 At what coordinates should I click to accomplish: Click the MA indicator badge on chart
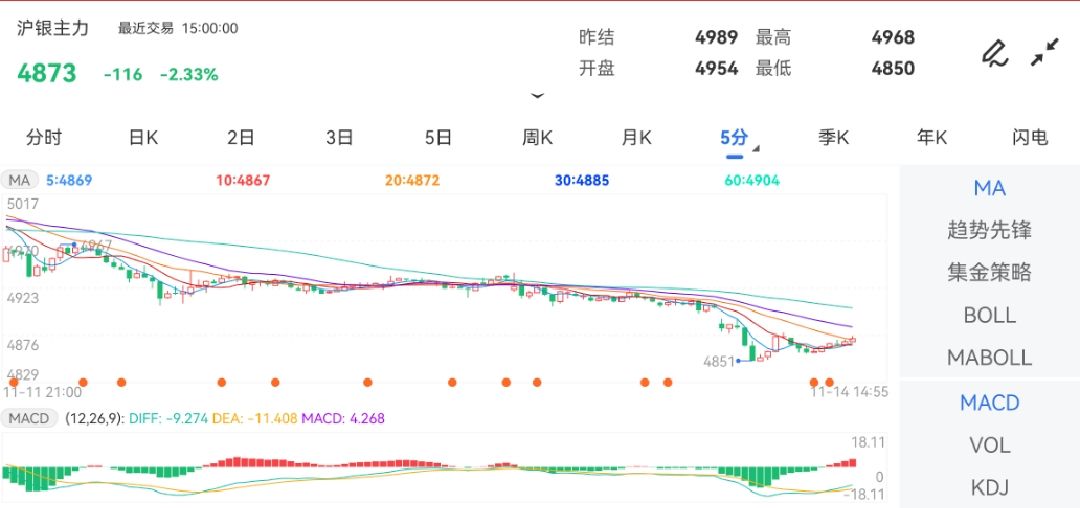pos(19,181)
